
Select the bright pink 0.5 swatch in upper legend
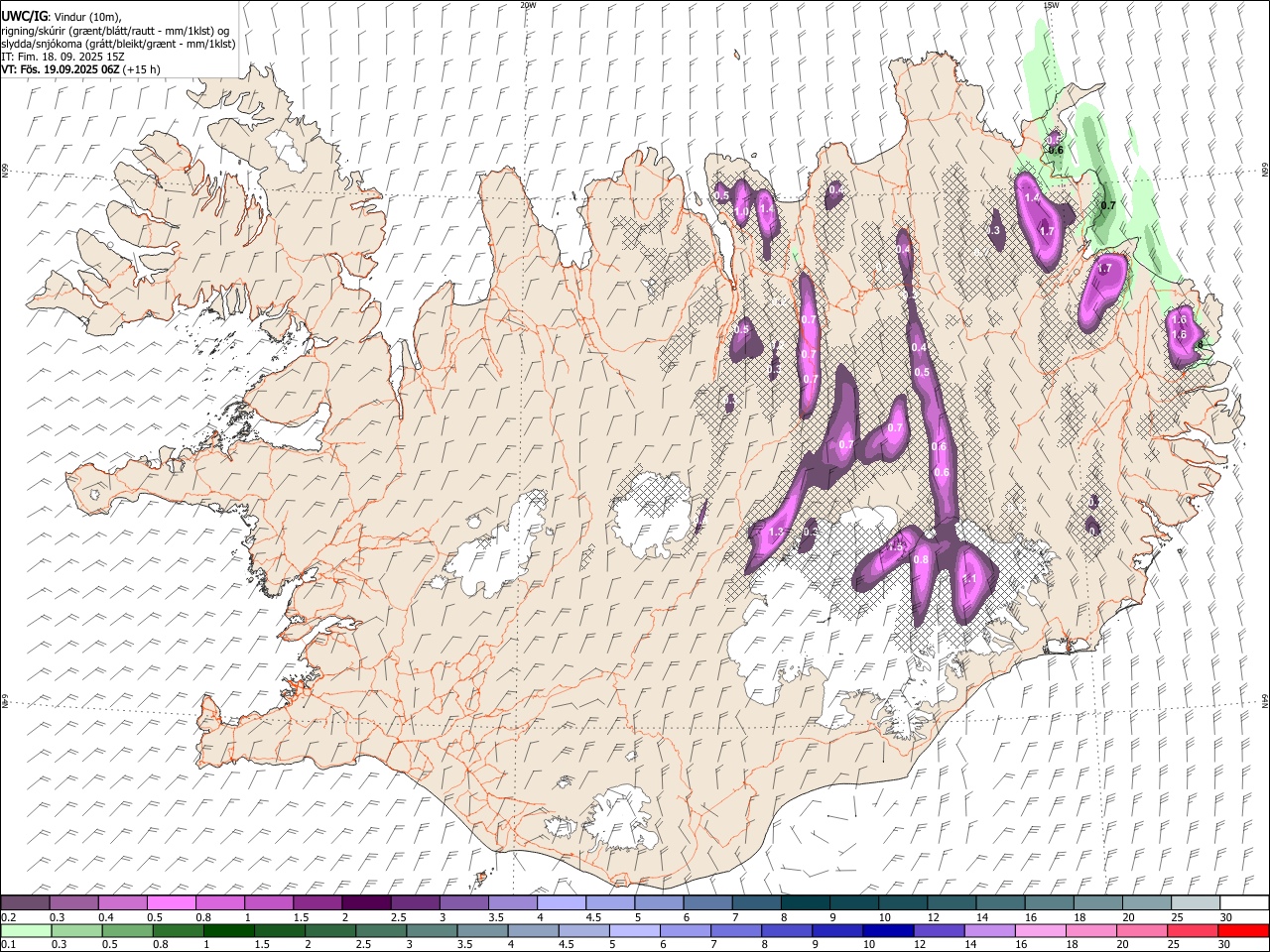pyautogui.click(x=171, y=903)
